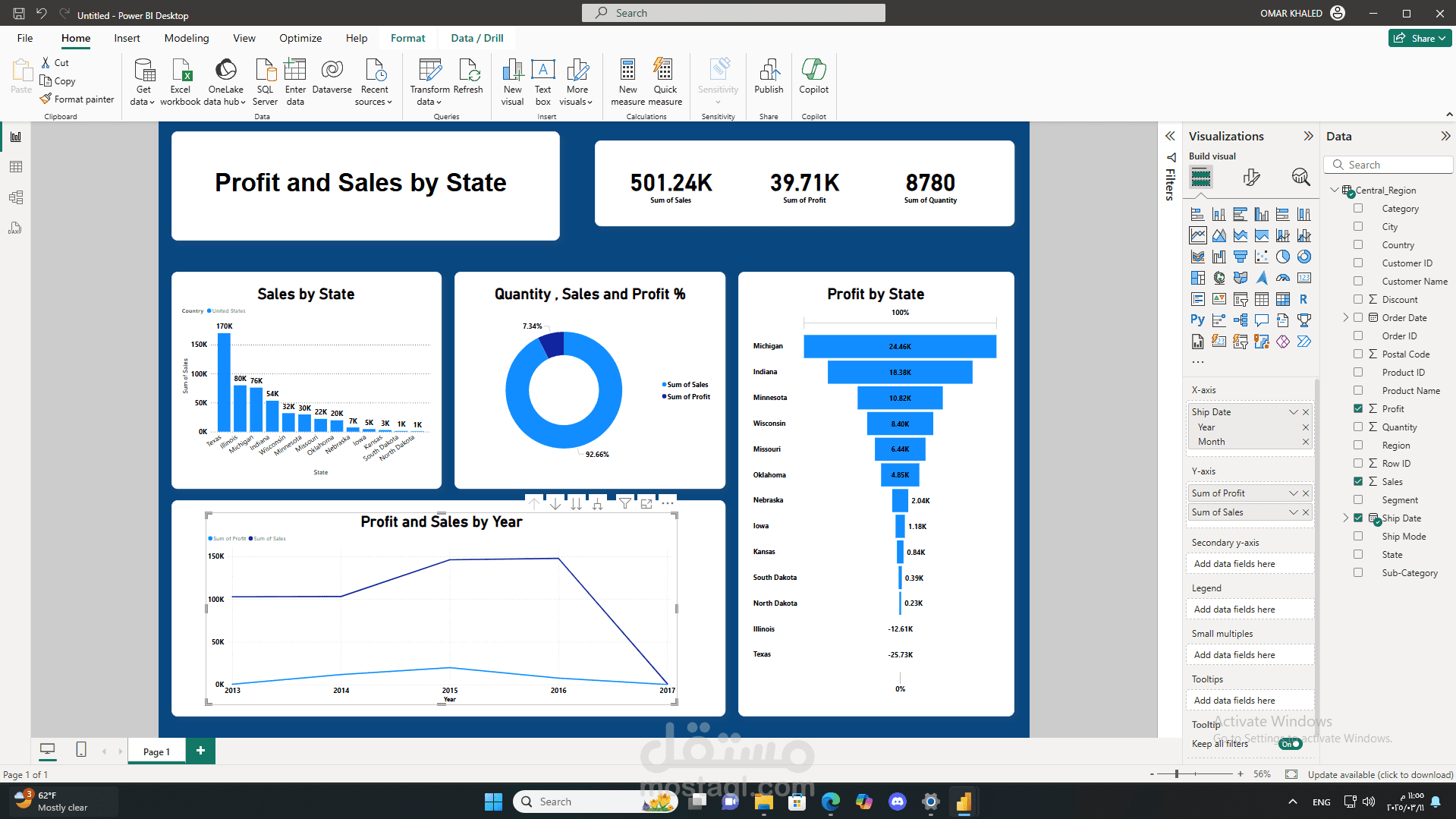Expand the Ship Date field hierarchy
1456x819 pixels.
click(x=1346, y=518)
